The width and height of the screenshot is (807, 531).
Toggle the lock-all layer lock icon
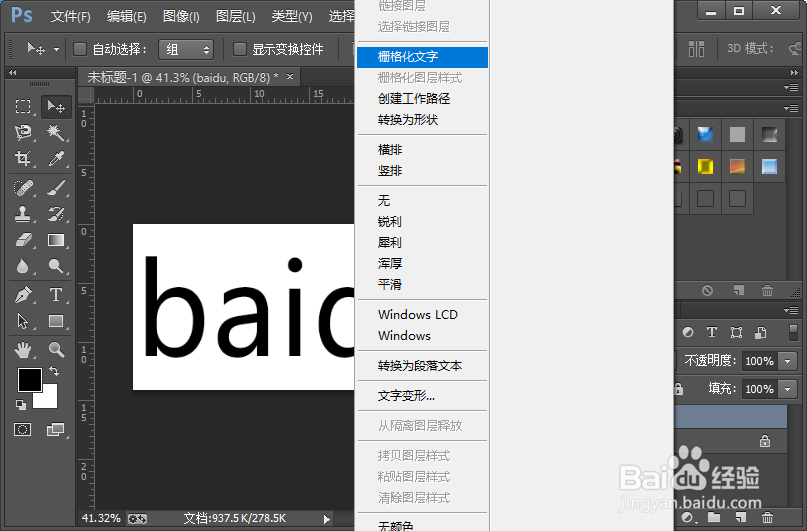pyautogui.click(x=678, y=388)
